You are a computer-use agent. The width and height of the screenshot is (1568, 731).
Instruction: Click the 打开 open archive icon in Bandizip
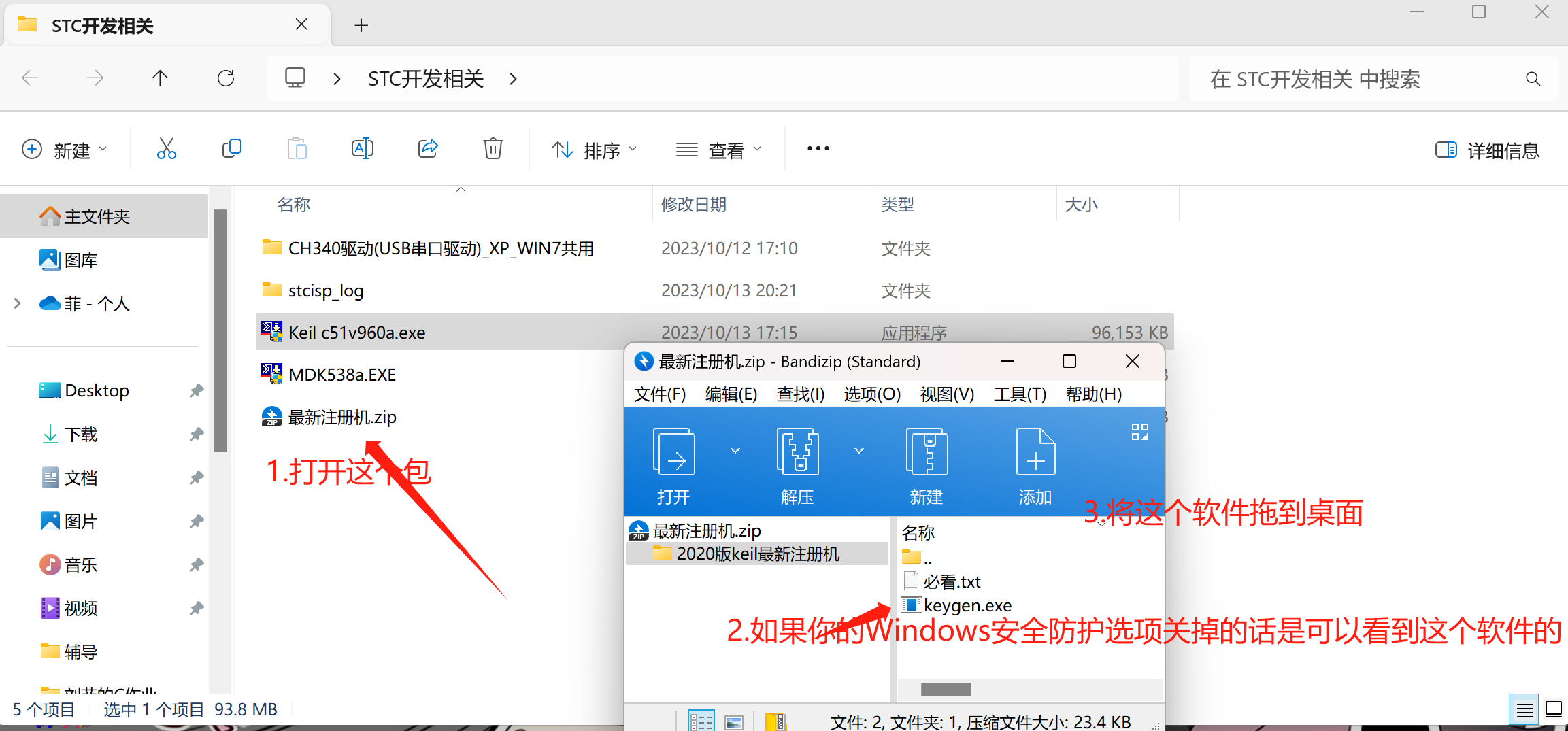click(673, 453)
